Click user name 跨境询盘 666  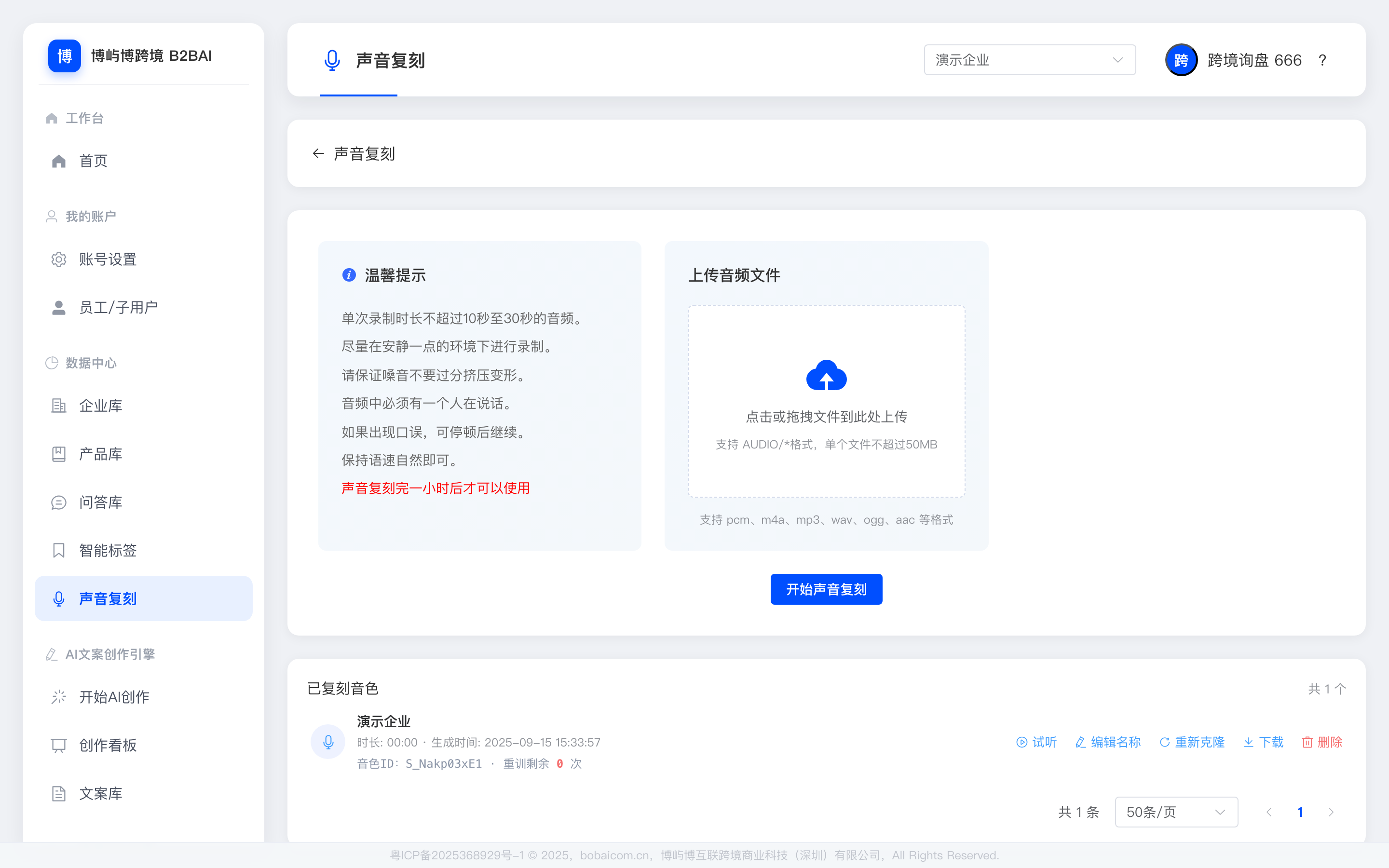(x=1254, y=60)
